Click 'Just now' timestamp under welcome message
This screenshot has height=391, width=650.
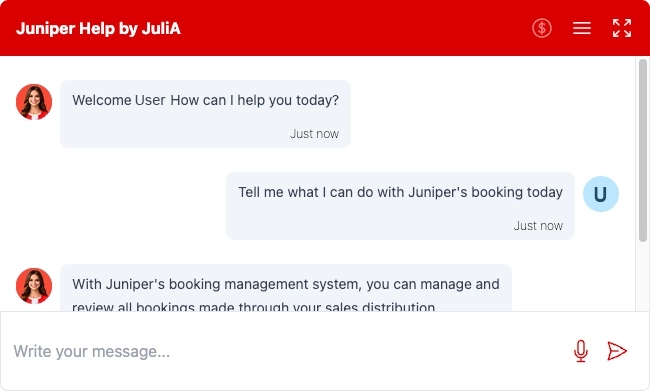[x=314, y=134]
